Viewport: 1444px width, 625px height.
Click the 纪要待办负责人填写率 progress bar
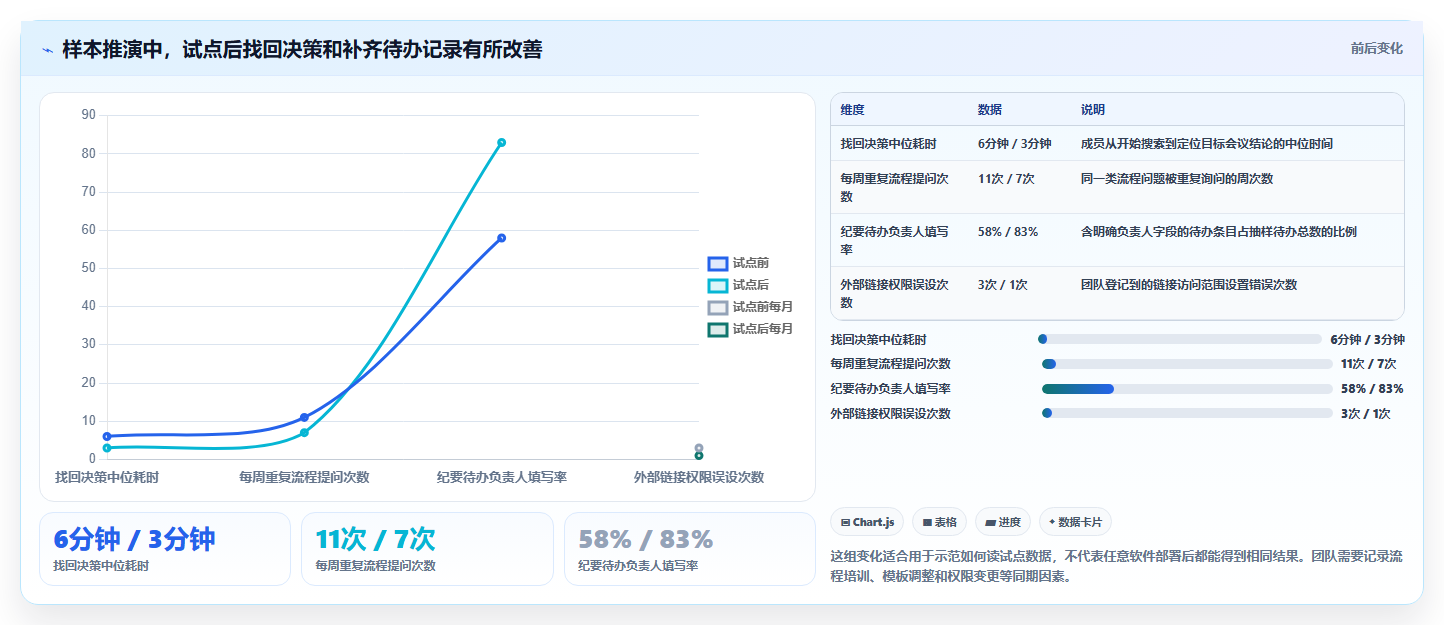click(1187, 389)
